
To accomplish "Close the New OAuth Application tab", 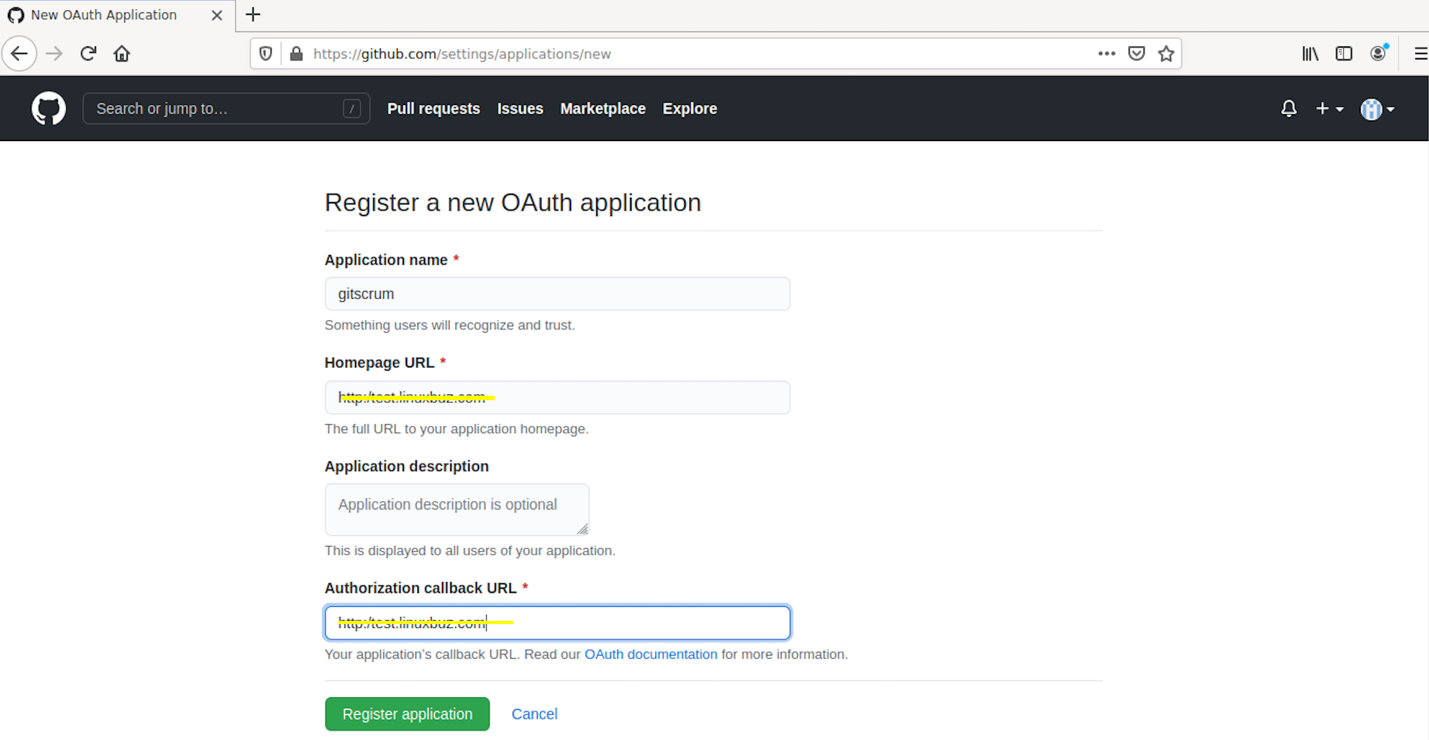I will [217, 15].
